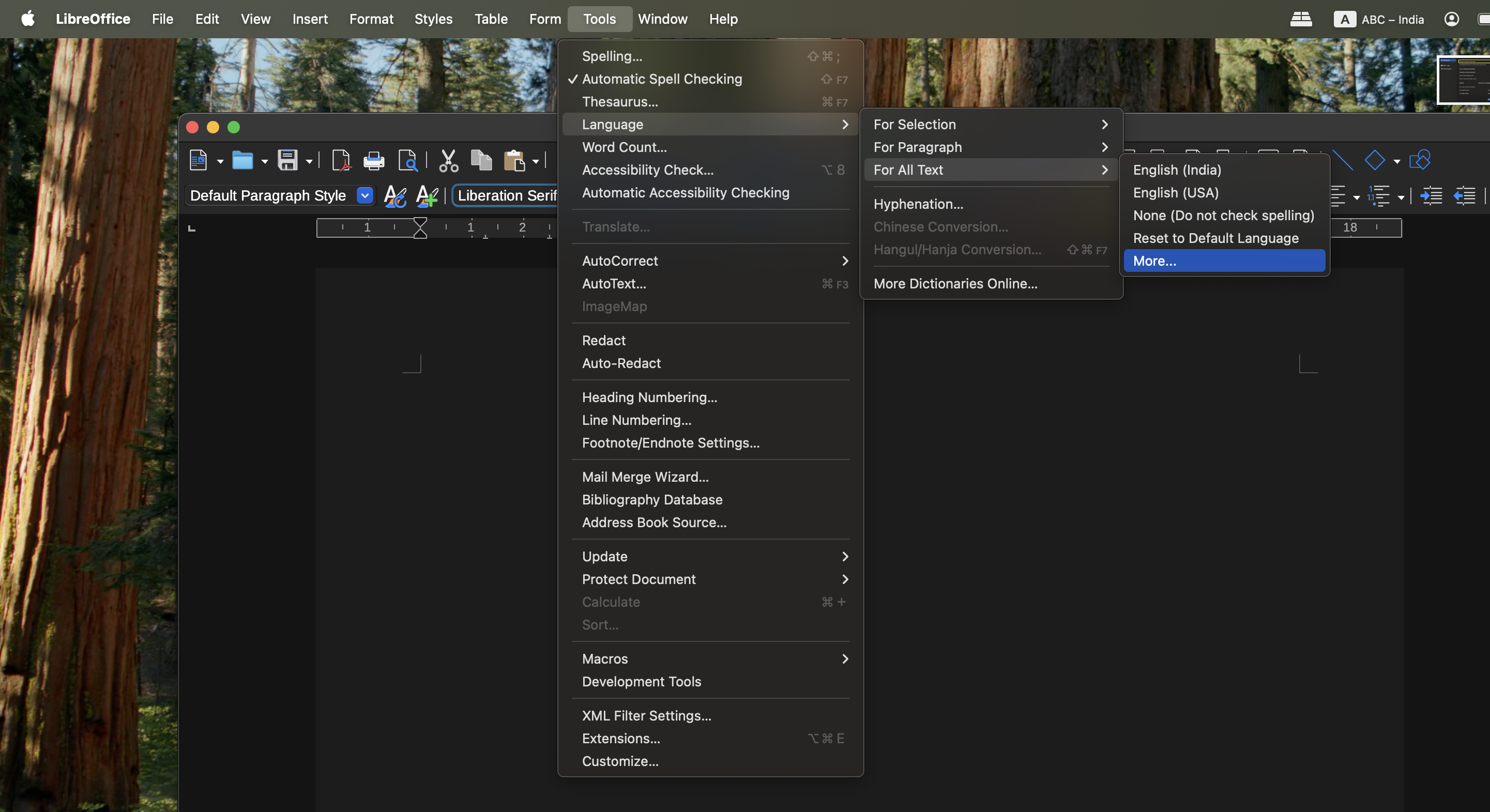The image size is (1490, 812).
Task: Open Extensions... from Tools menu
Action: (710, 739)
